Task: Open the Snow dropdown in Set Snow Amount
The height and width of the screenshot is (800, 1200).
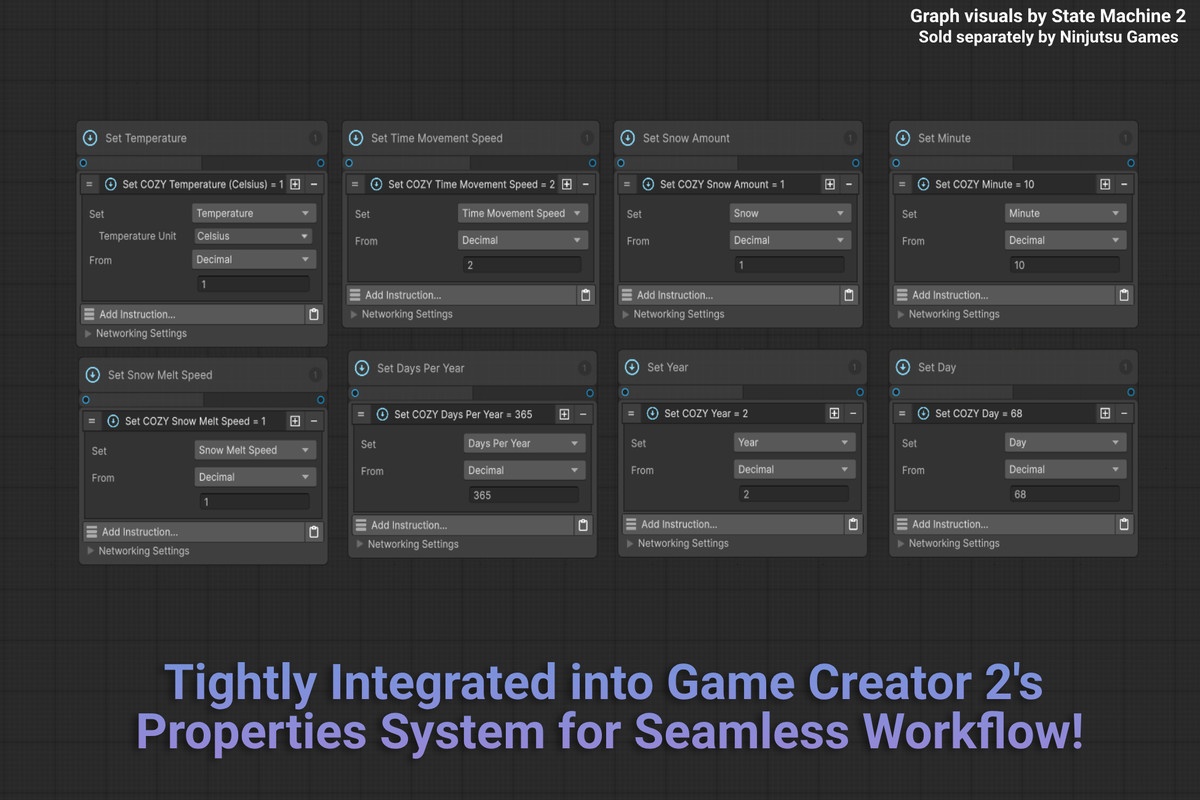Action: tap(790, 213)
